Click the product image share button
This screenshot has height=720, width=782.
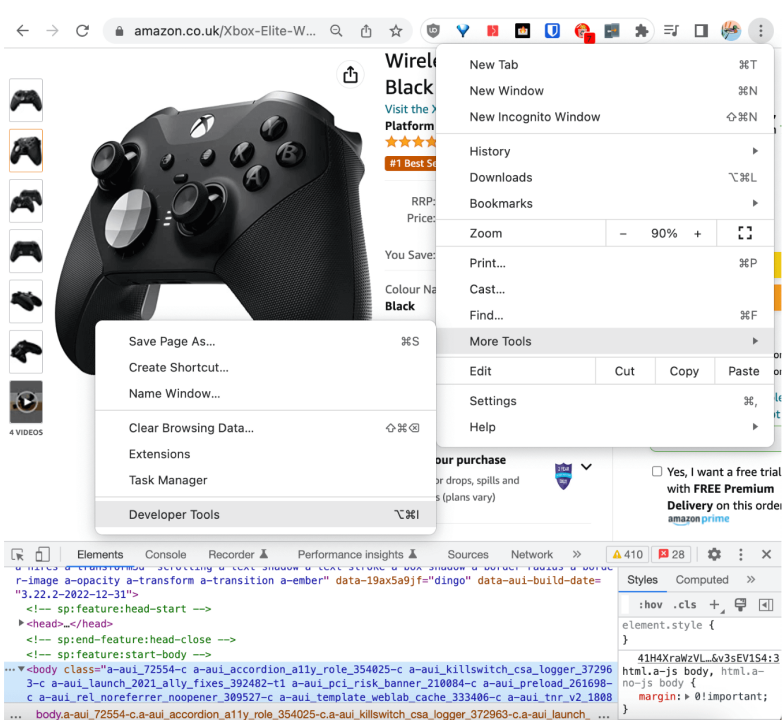351,75
